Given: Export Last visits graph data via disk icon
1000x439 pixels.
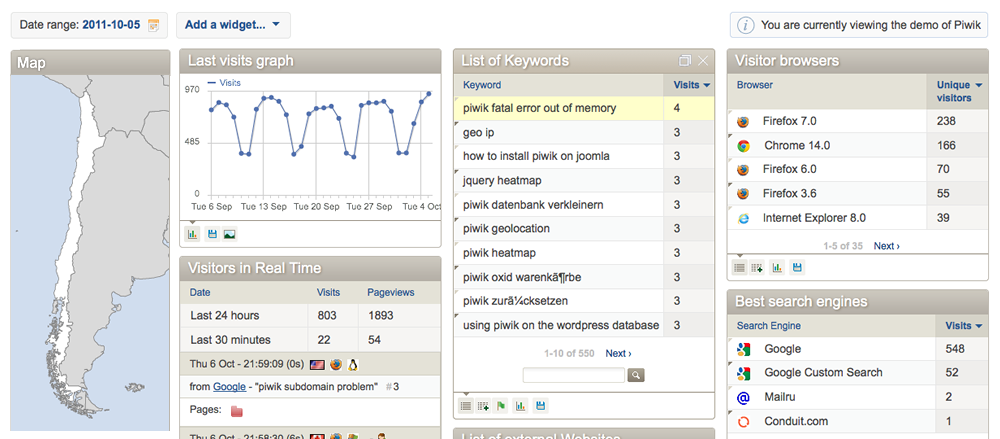Looking at the screenshot, I should (212, 234).
